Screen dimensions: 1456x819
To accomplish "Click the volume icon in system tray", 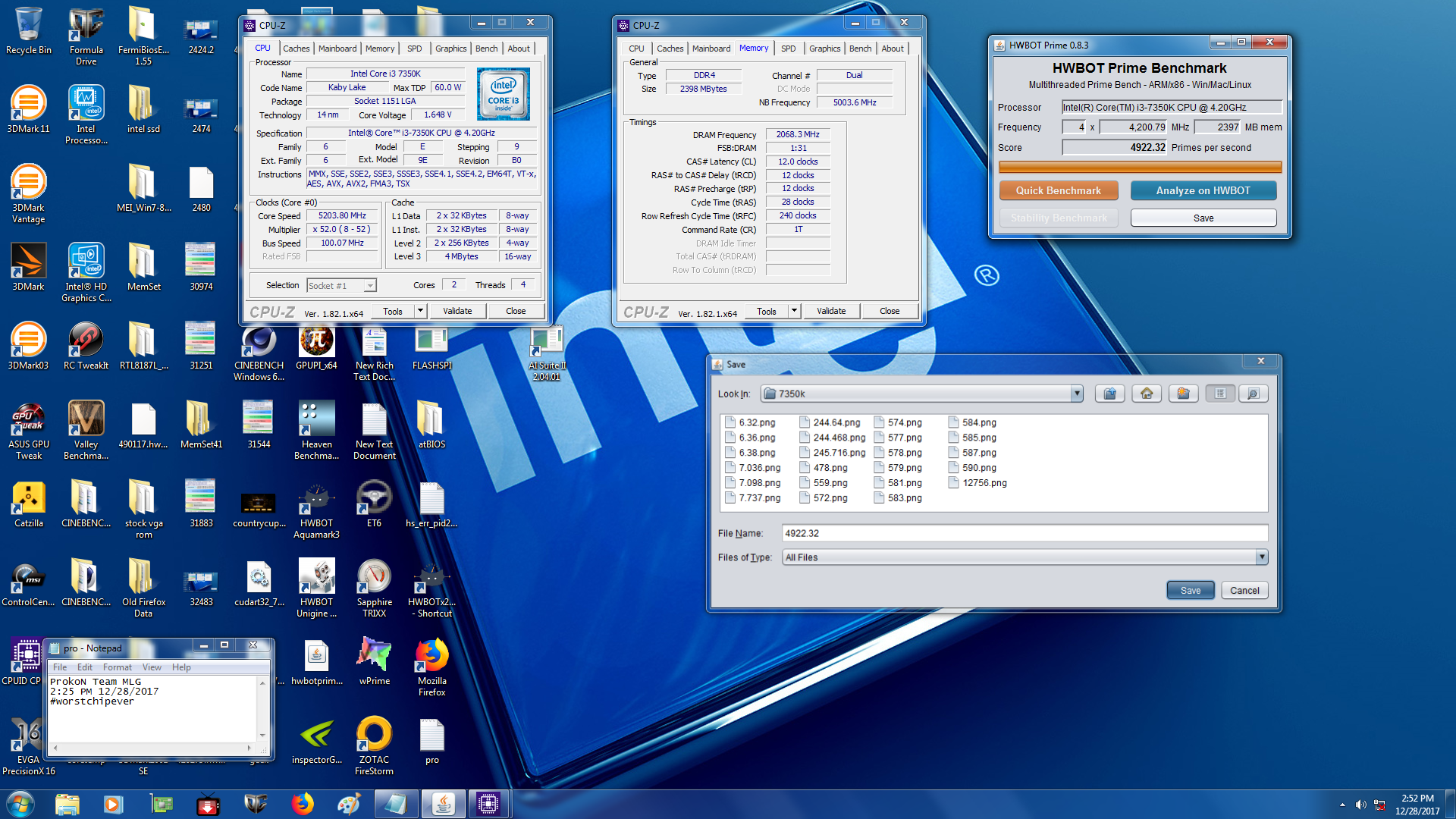I will tap(1360, 805).
